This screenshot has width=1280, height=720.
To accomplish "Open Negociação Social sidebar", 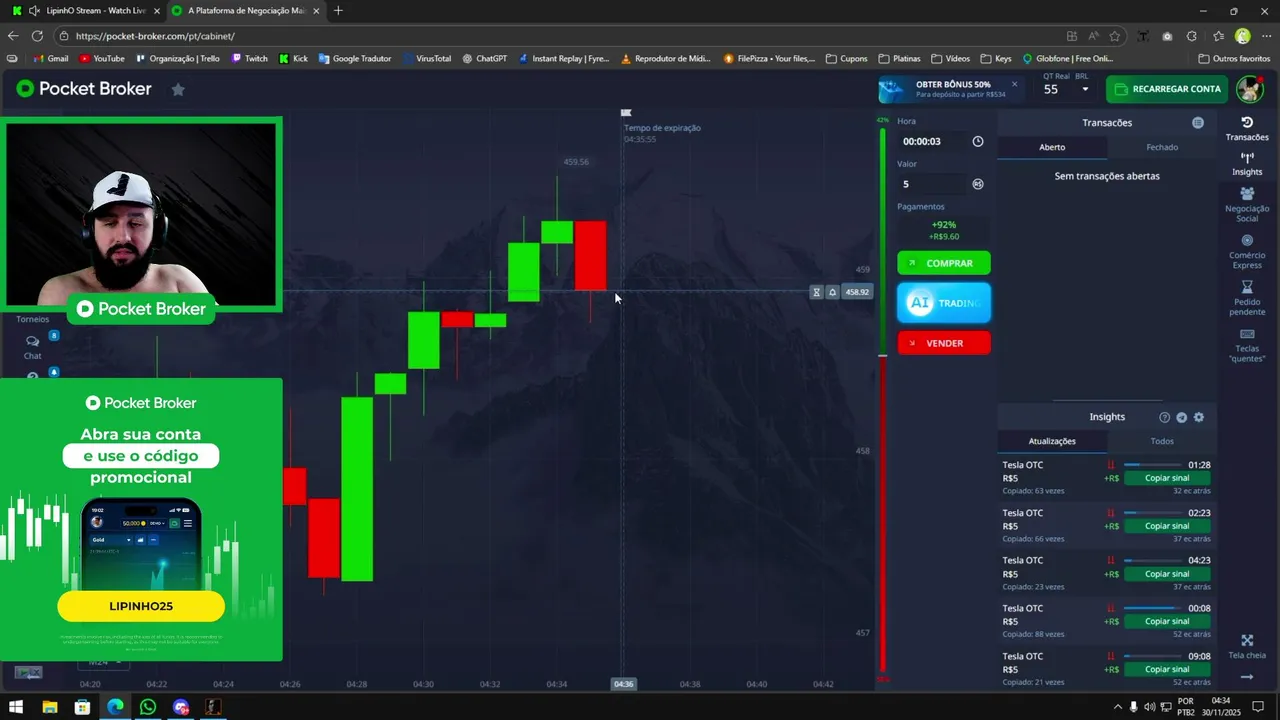I will 1247,204.
